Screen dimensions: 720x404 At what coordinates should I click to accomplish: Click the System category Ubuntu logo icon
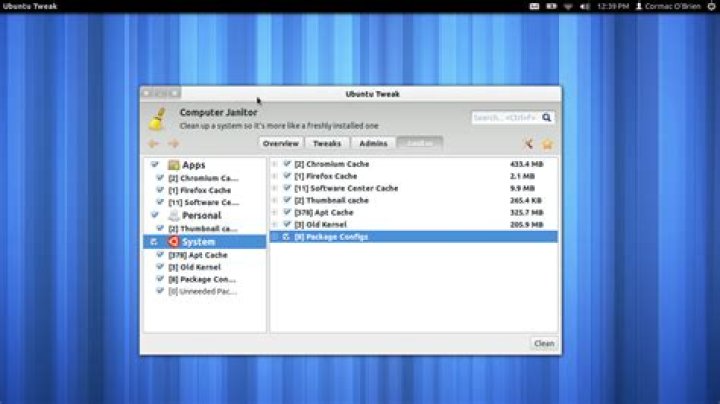[x=174, y=241]
